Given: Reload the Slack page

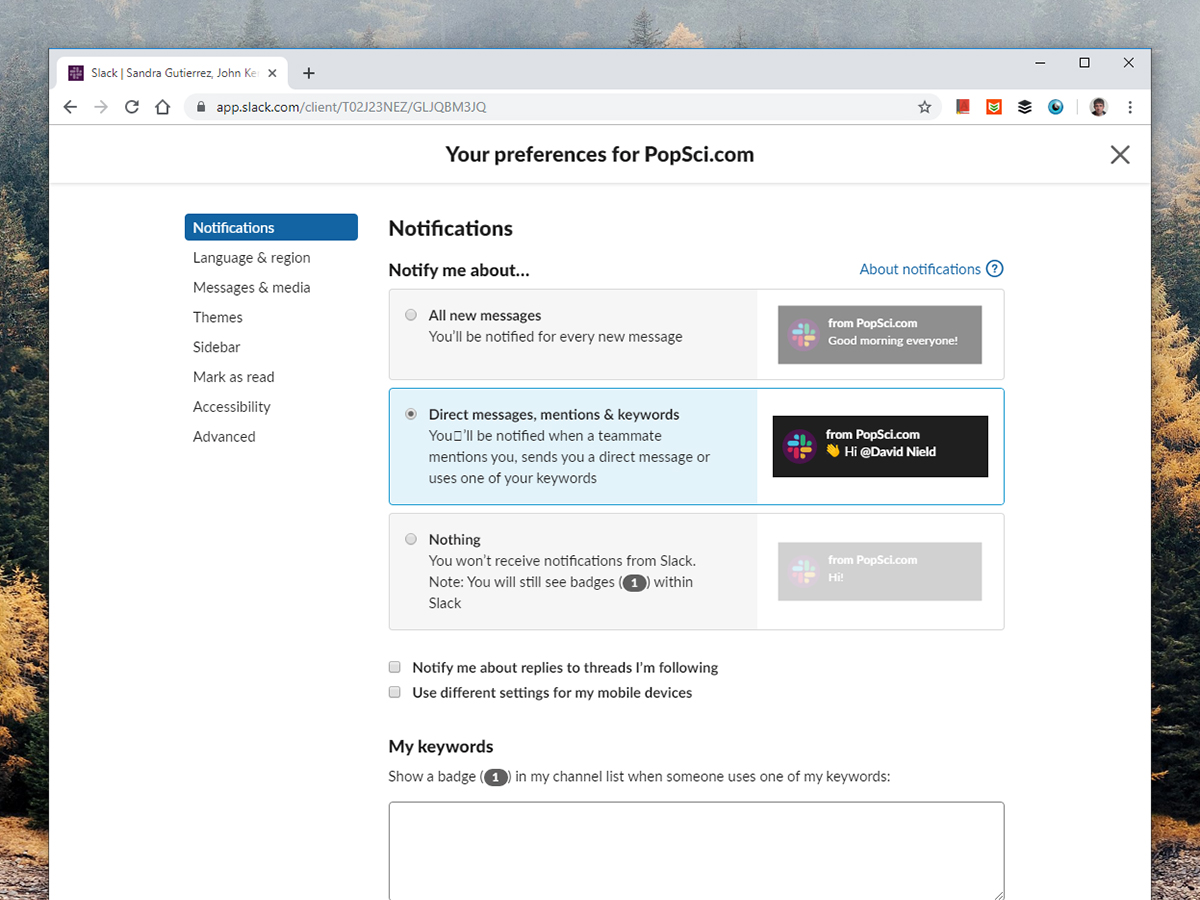Looking at the screenshot, I should point(131,107).
